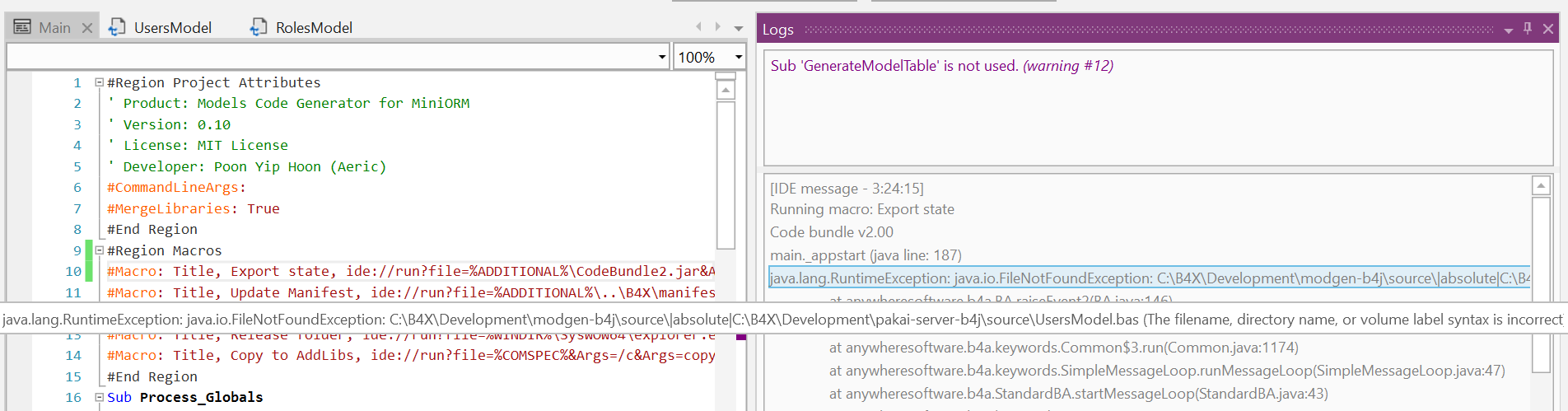Open the UsersModel tab
Screen dimensions: 1568x411
tap(172, 27)
